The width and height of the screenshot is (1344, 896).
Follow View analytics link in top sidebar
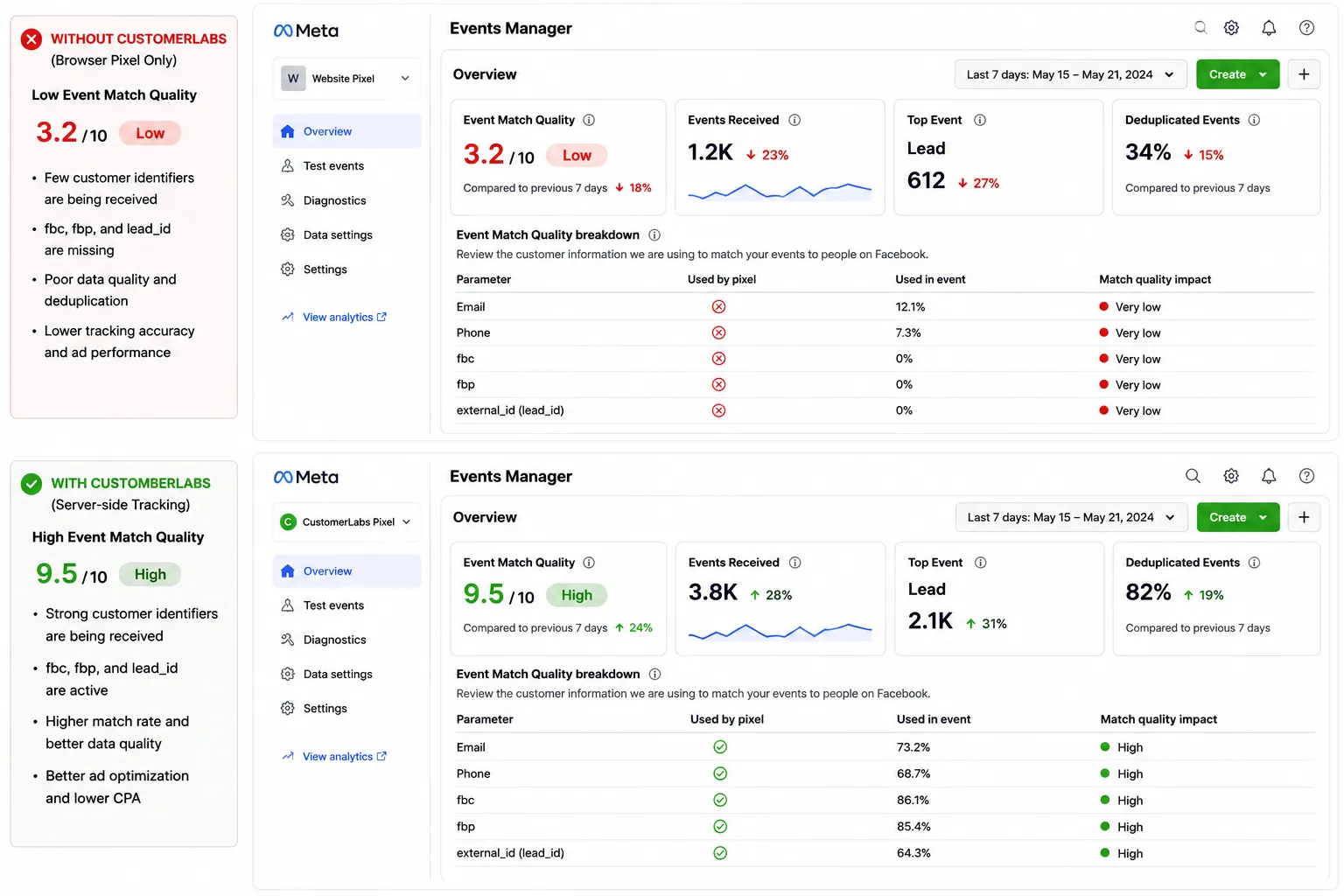coord(334,317)
